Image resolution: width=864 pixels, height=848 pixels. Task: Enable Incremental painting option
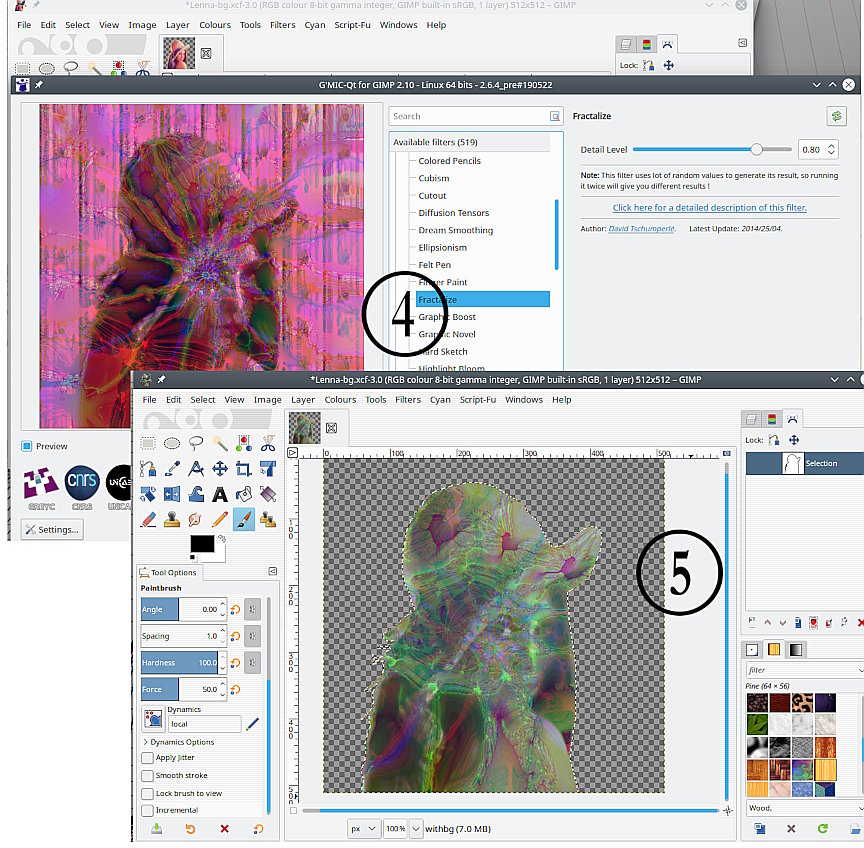click(147, 811)
